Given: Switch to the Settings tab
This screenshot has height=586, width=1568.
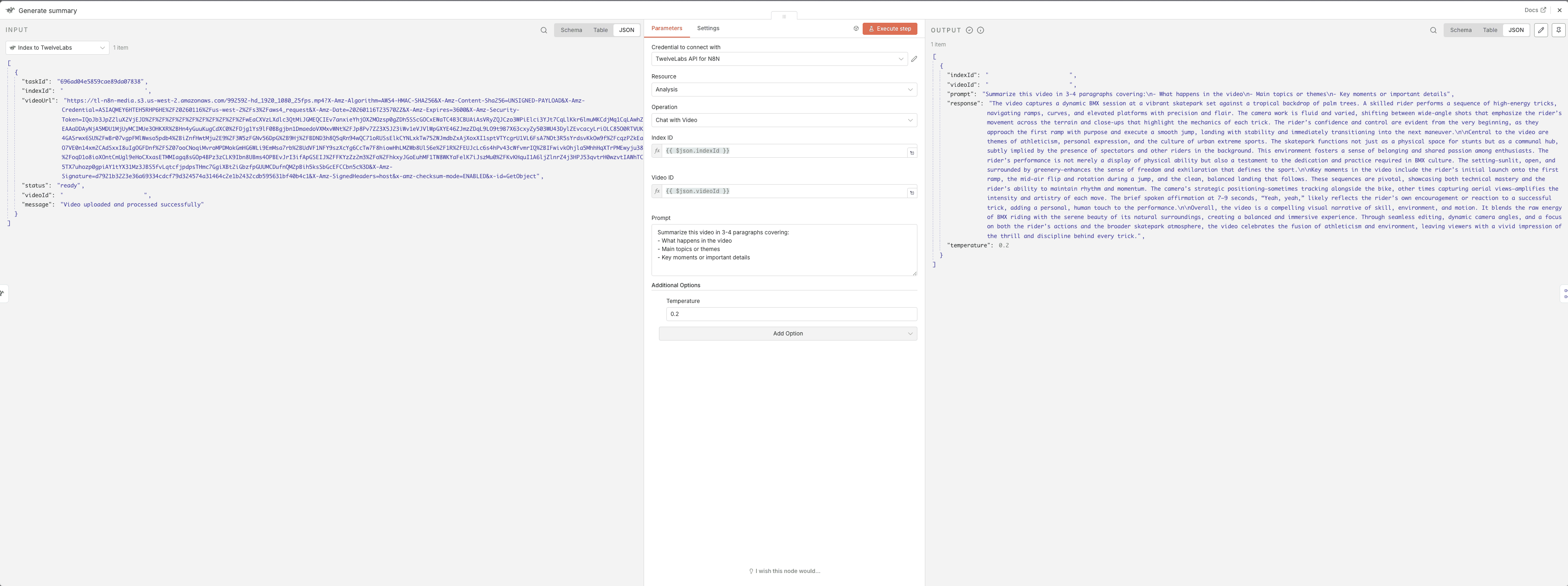Looking at the screenshot, I should 708,28.
